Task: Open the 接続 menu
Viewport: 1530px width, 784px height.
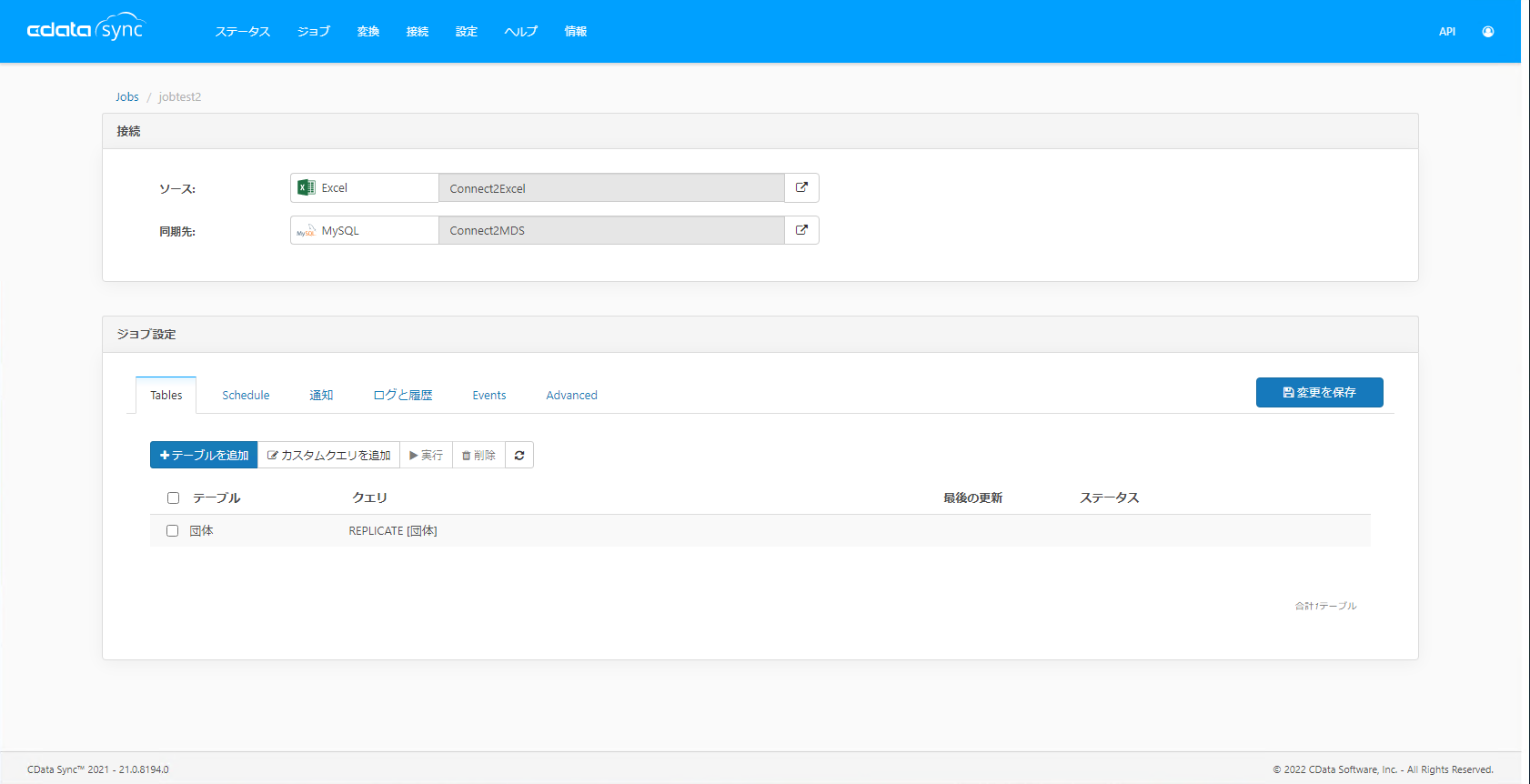Action: [418, 32]
